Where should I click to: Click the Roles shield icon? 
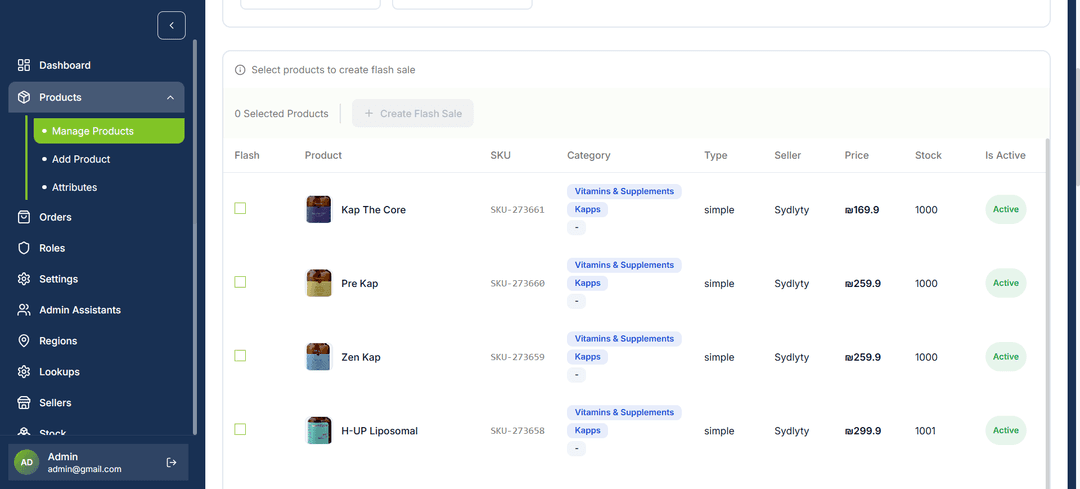pos(24,248)
